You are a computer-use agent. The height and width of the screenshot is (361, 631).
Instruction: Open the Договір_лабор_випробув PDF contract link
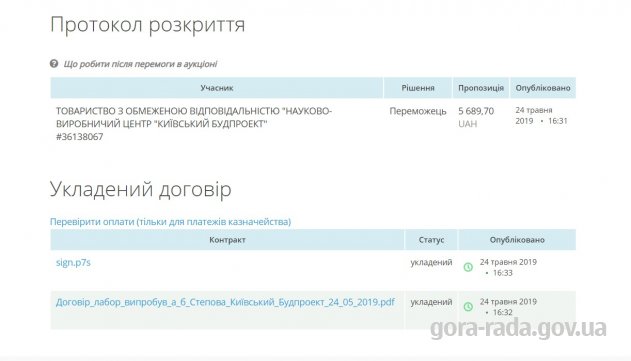pos(225,302)
